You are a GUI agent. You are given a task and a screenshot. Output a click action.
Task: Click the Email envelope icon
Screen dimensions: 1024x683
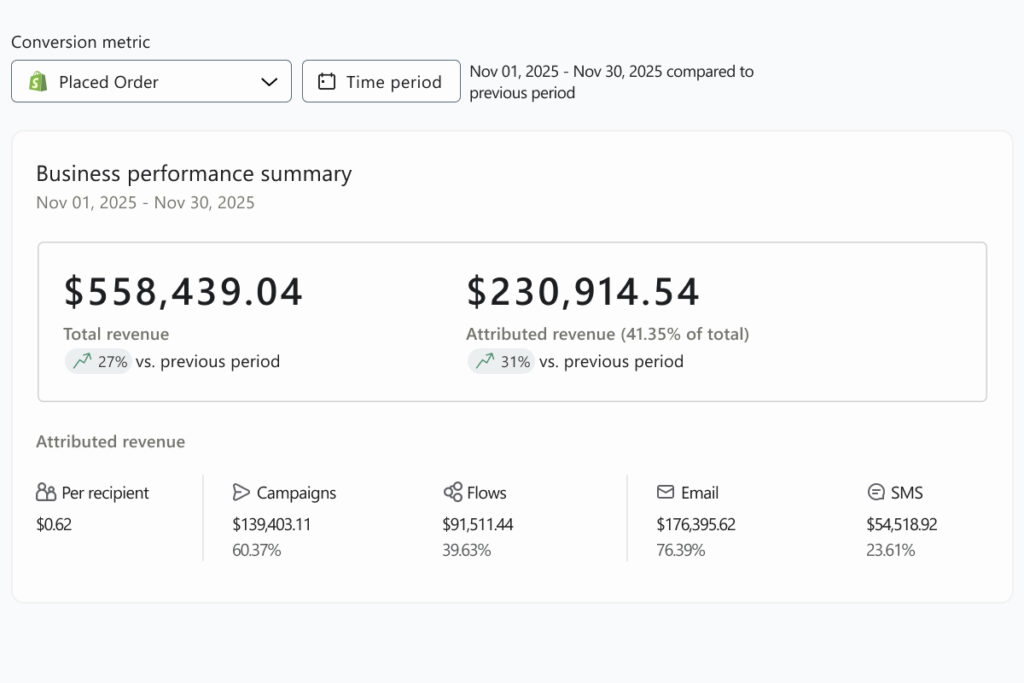[x=665, y=492]
